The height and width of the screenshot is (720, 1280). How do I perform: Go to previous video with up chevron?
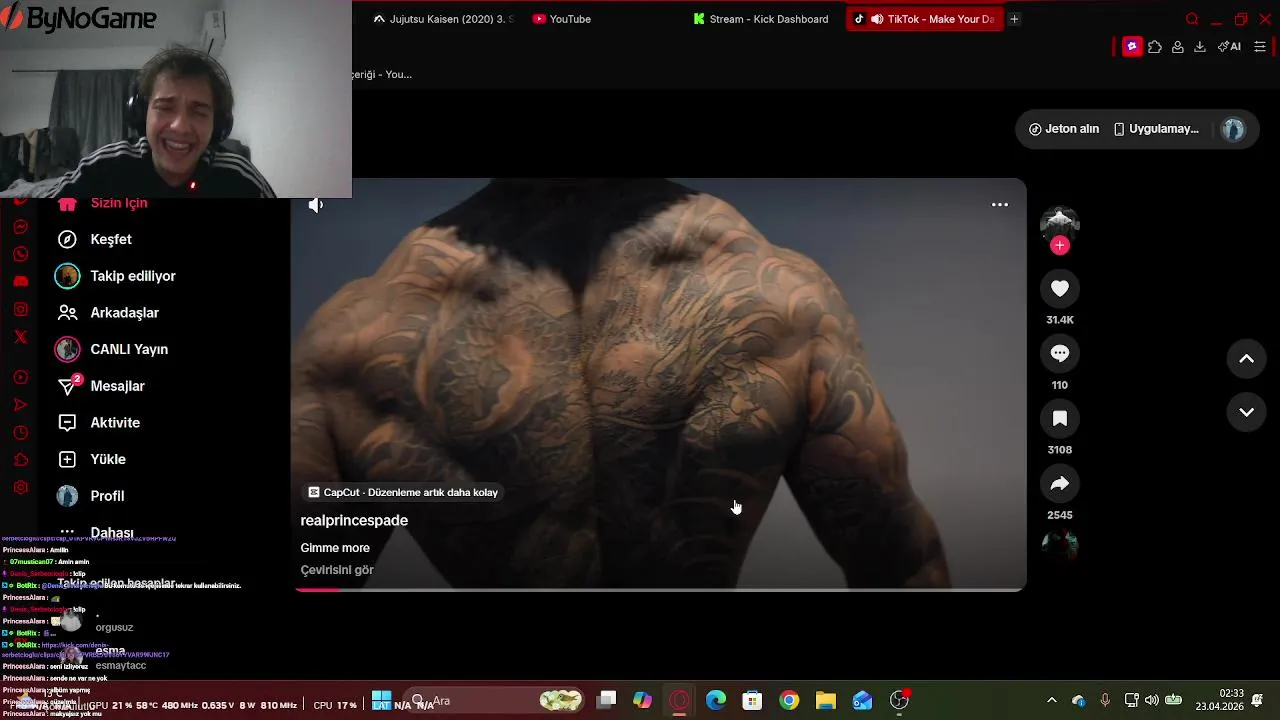tap(1246, 359)
